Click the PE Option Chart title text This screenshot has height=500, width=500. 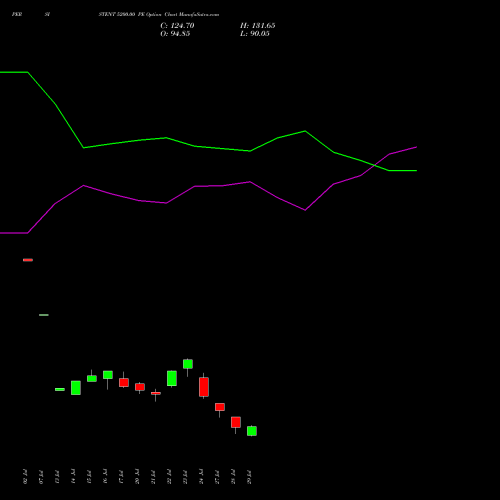coord(159,14)
